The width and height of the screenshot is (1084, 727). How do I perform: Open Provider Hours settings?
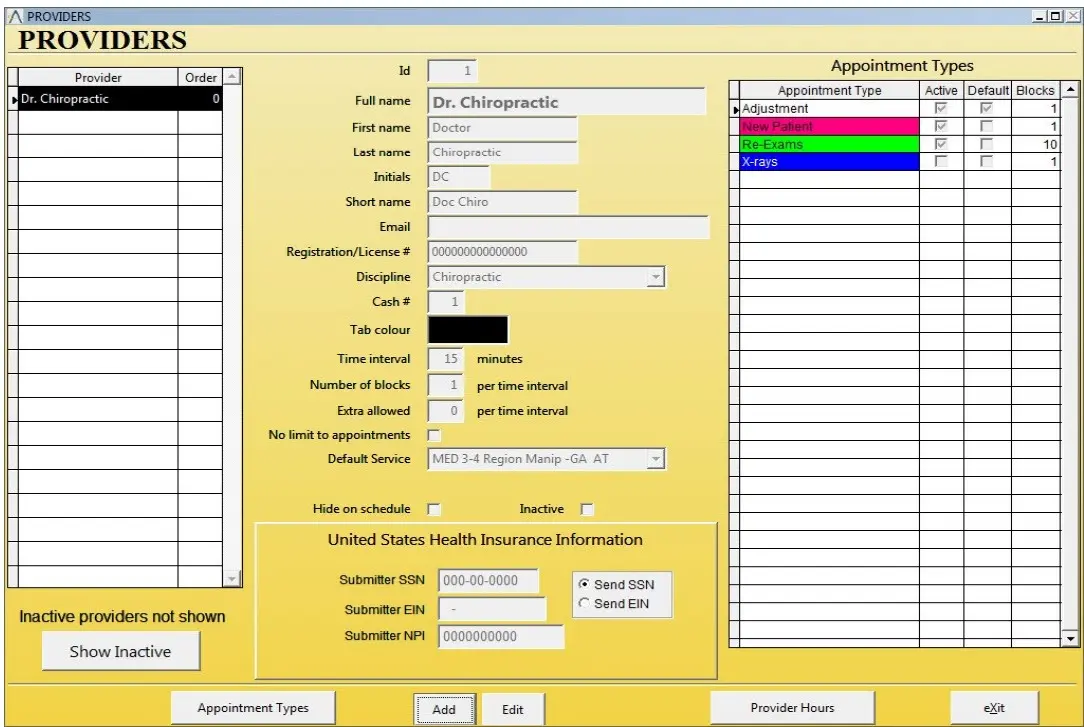pyautogui.click(x=792, y=707)
